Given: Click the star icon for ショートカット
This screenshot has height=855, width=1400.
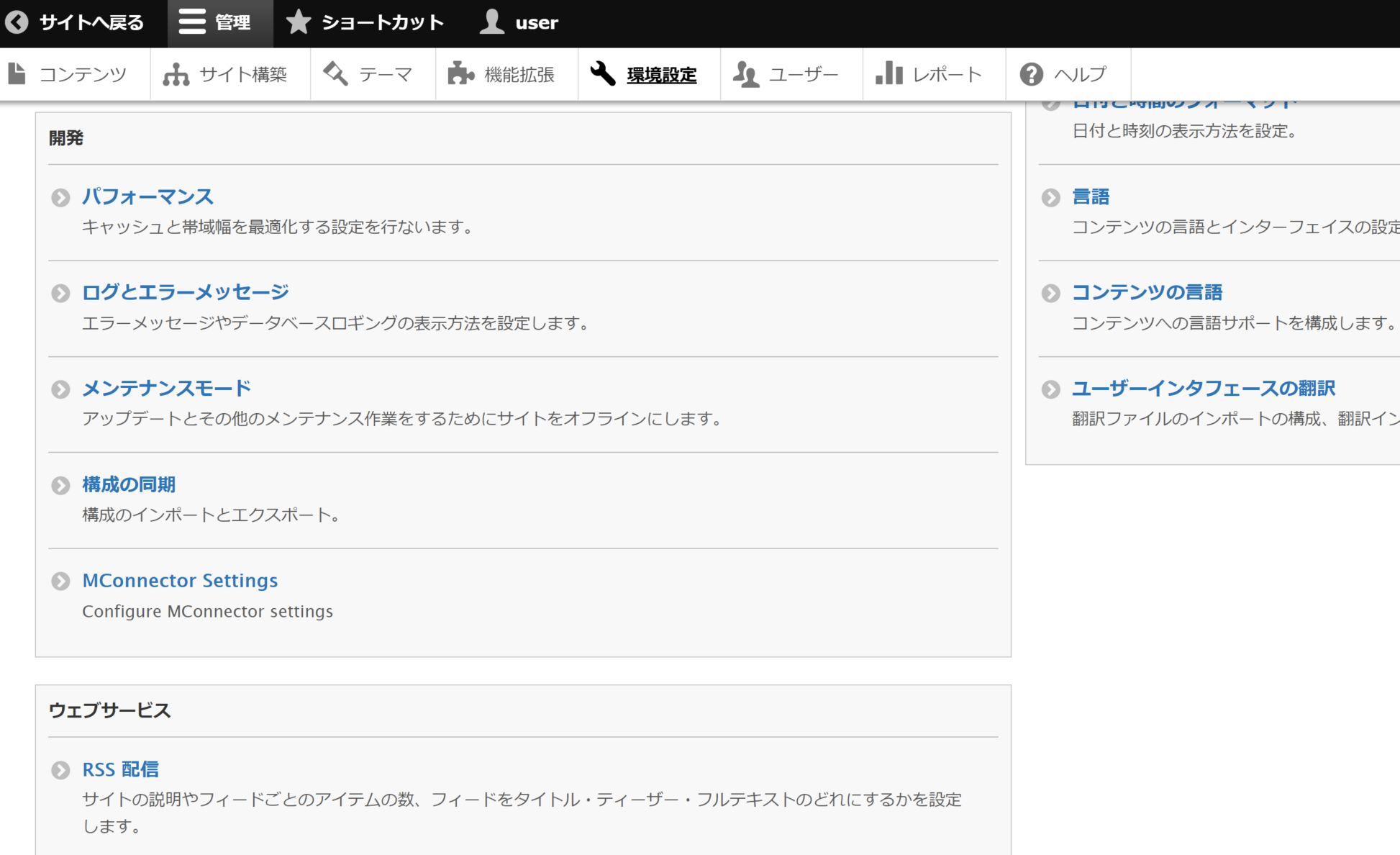Looking at the screenshot, I should pyautogui.click(x=298, y=22).
